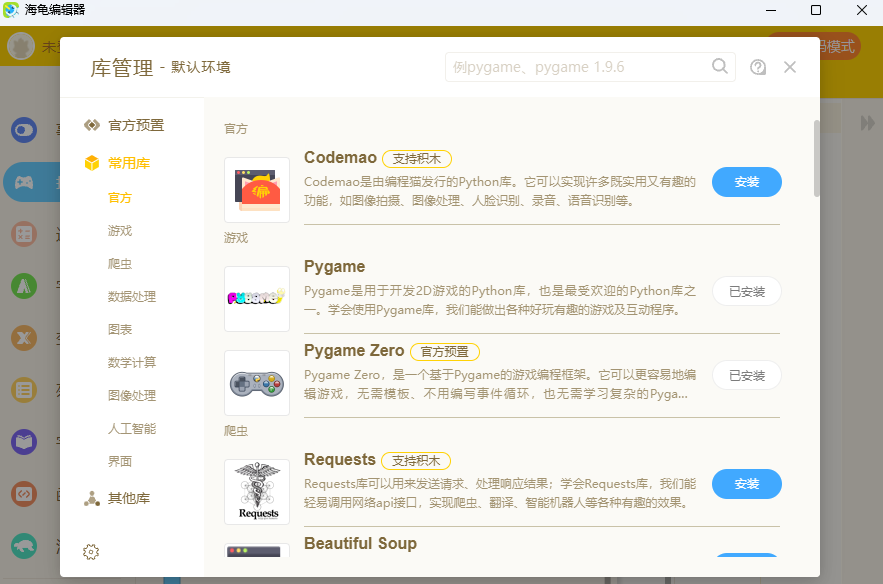
Task: Click the library list vertical scrollbar
Action: tap(817, 158)
